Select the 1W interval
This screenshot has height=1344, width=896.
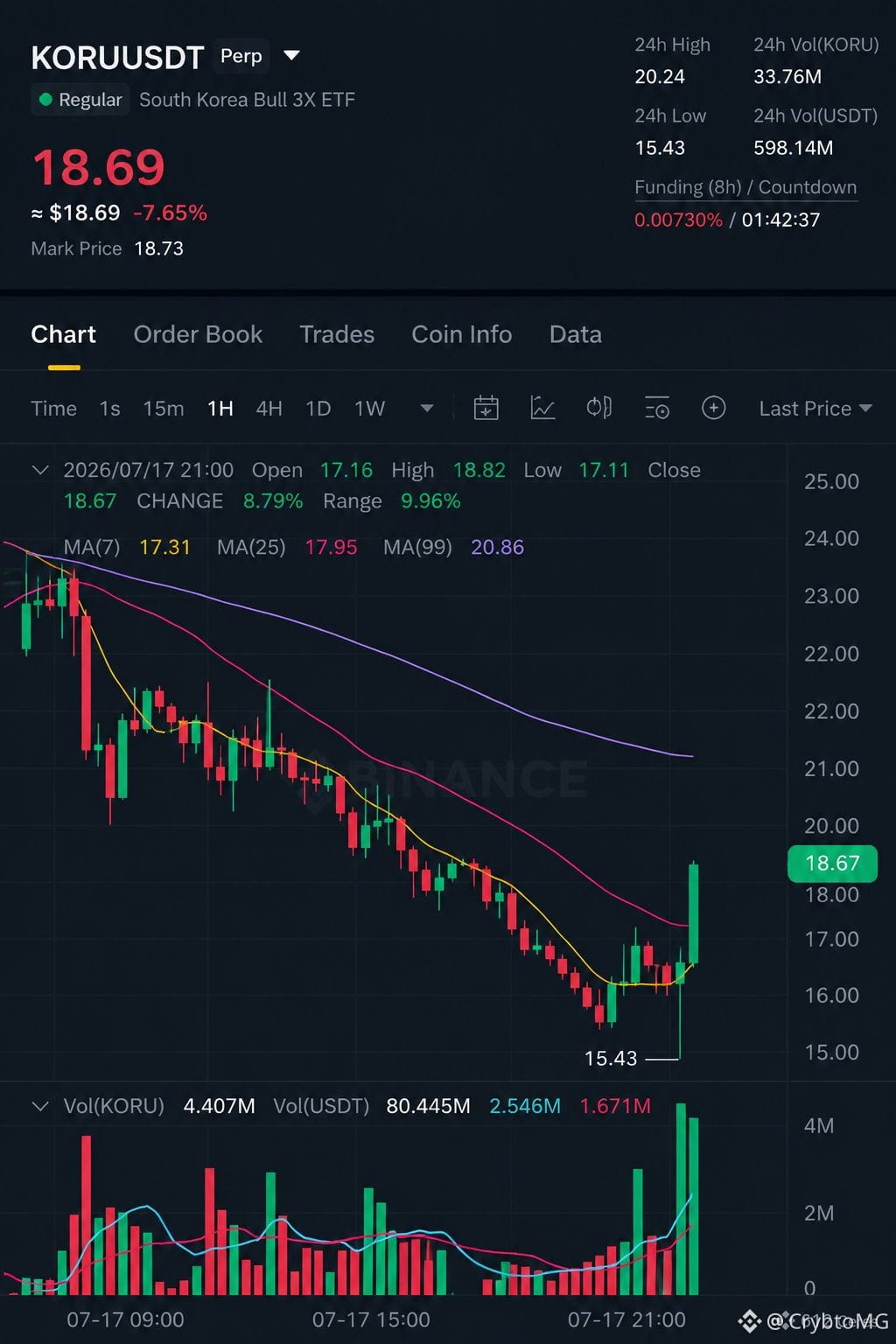pos(369,409)
